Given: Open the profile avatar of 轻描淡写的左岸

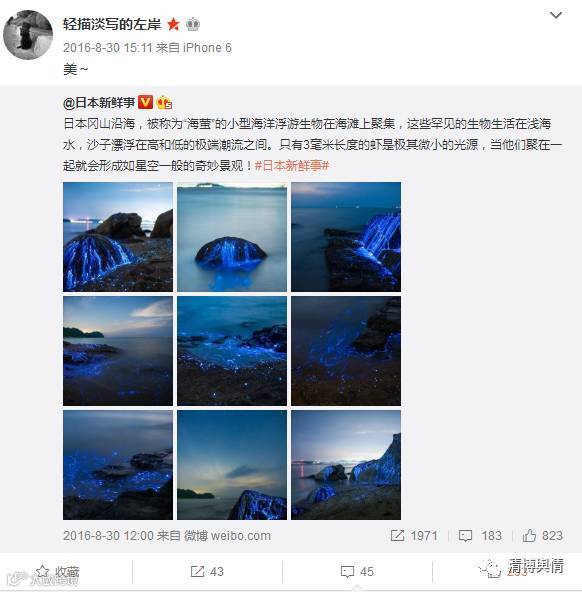Looking at the screenshot, I should [28, 35].
